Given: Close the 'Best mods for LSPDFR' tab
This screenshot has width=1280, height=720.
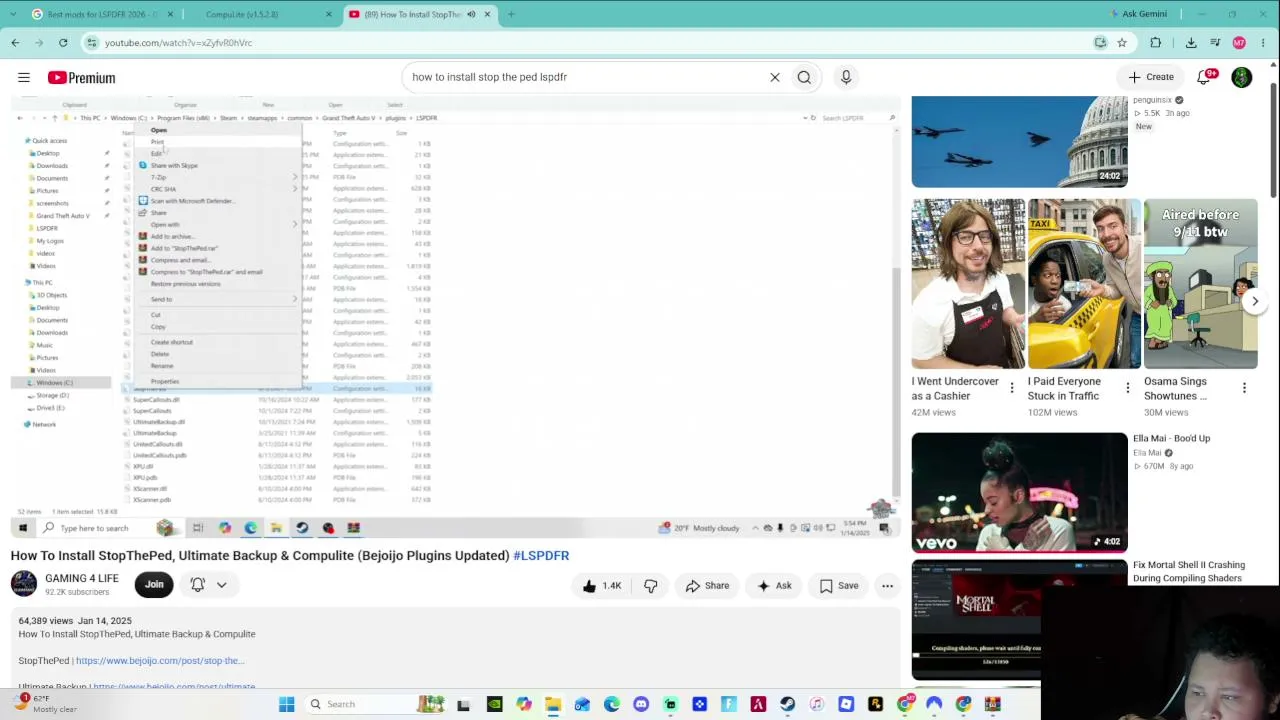Looking at the screenshot, I should pos(170,14).
